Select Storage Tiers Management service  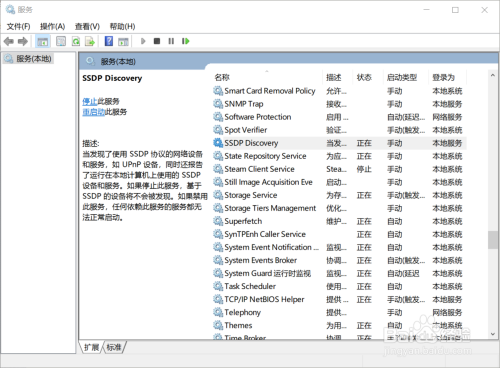point(339,208)
